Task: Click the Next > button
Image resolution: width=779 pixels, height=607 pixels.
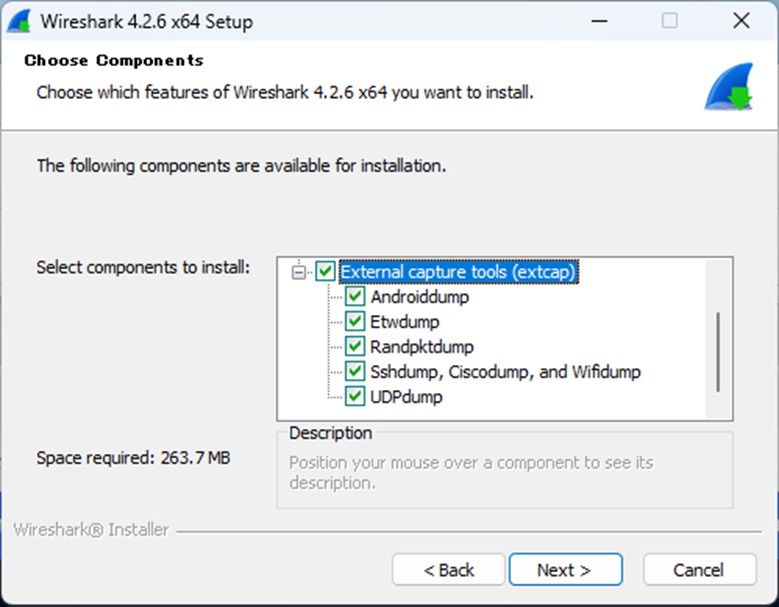Action: pyautogui.click(x=565, y=570)
